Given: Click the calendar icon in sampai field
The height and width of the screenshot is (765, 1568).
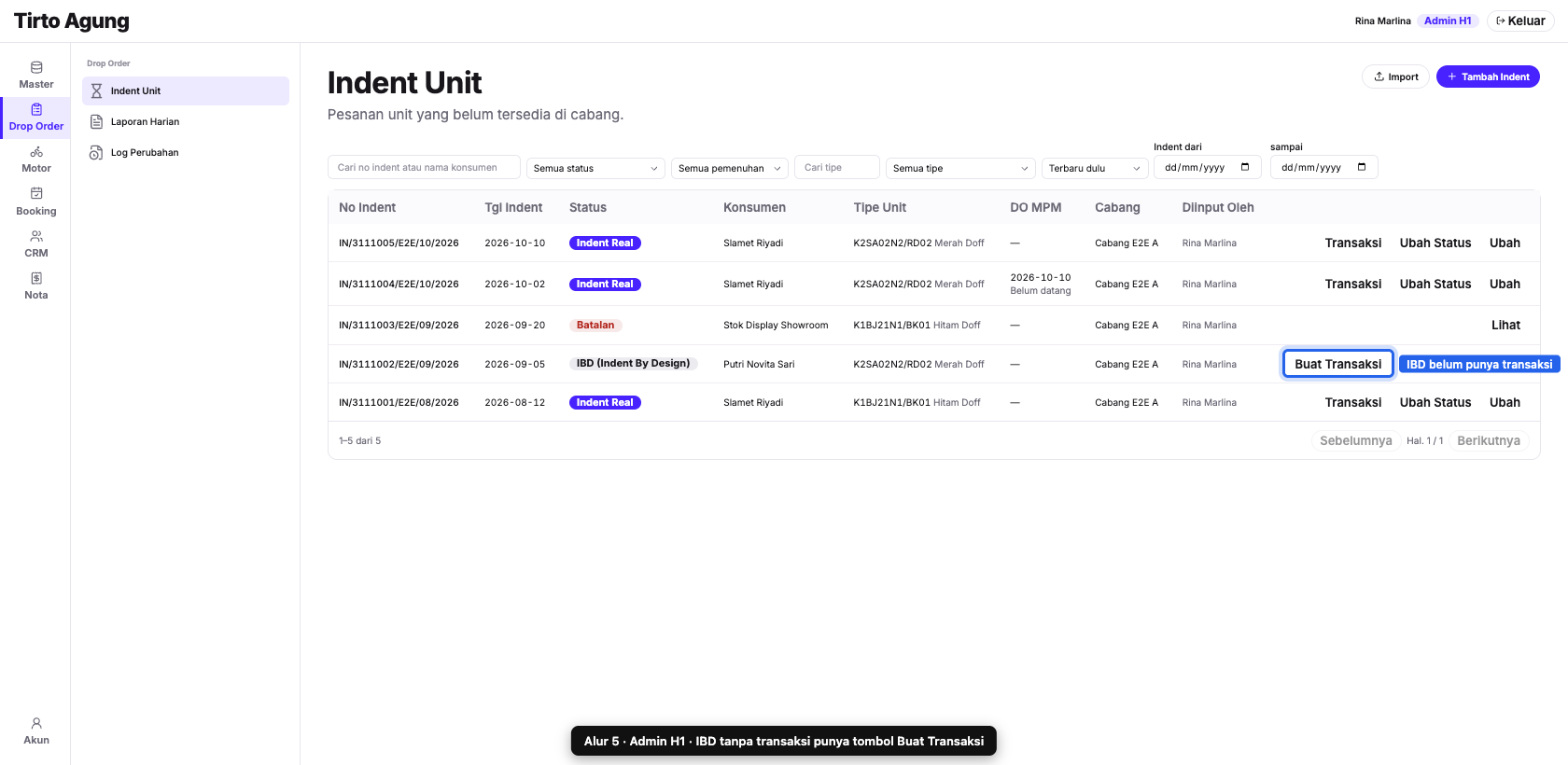Looking at the screenshot, I should point(1362,167).
